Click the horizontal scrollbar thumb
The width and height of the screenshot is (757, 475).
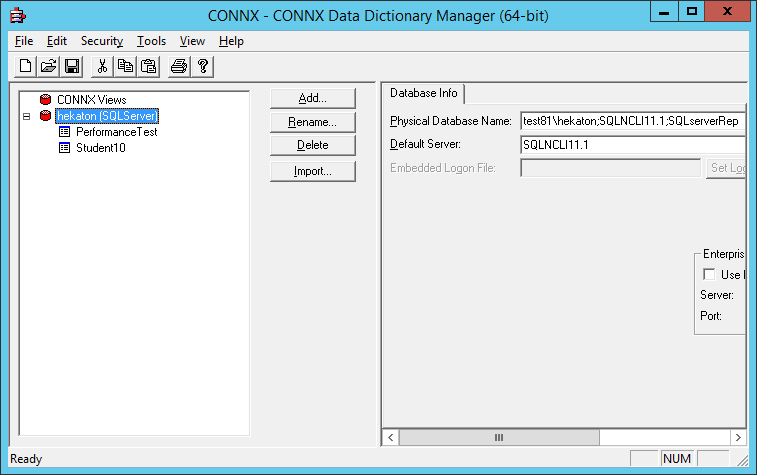499,437
